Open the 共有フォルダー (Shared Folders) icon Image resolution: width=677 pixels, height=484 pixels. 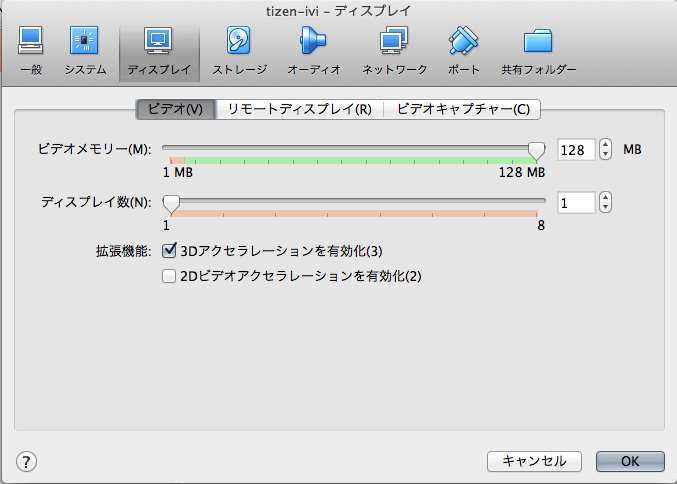538,51
